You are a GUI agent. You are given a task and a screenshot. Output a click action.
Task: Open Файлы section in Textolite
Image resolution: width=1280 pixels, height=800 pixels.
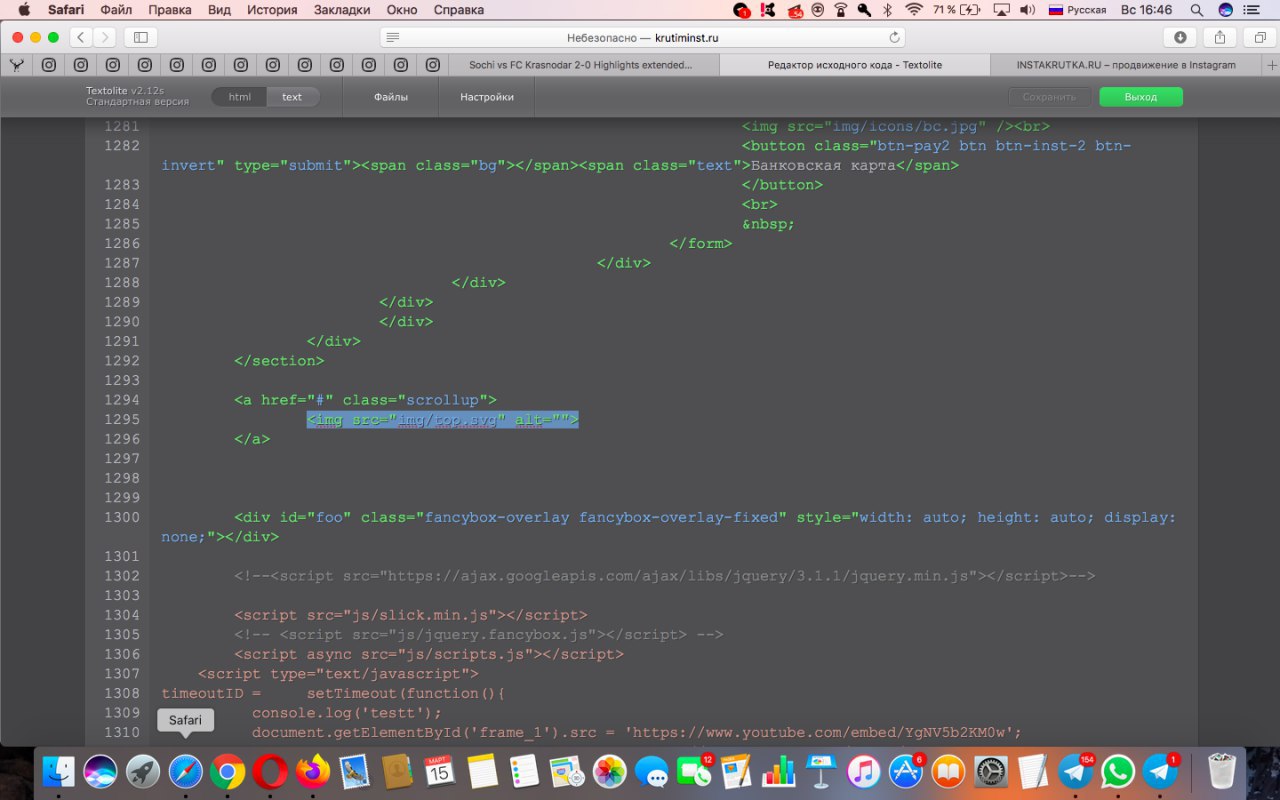coord(391,97)
